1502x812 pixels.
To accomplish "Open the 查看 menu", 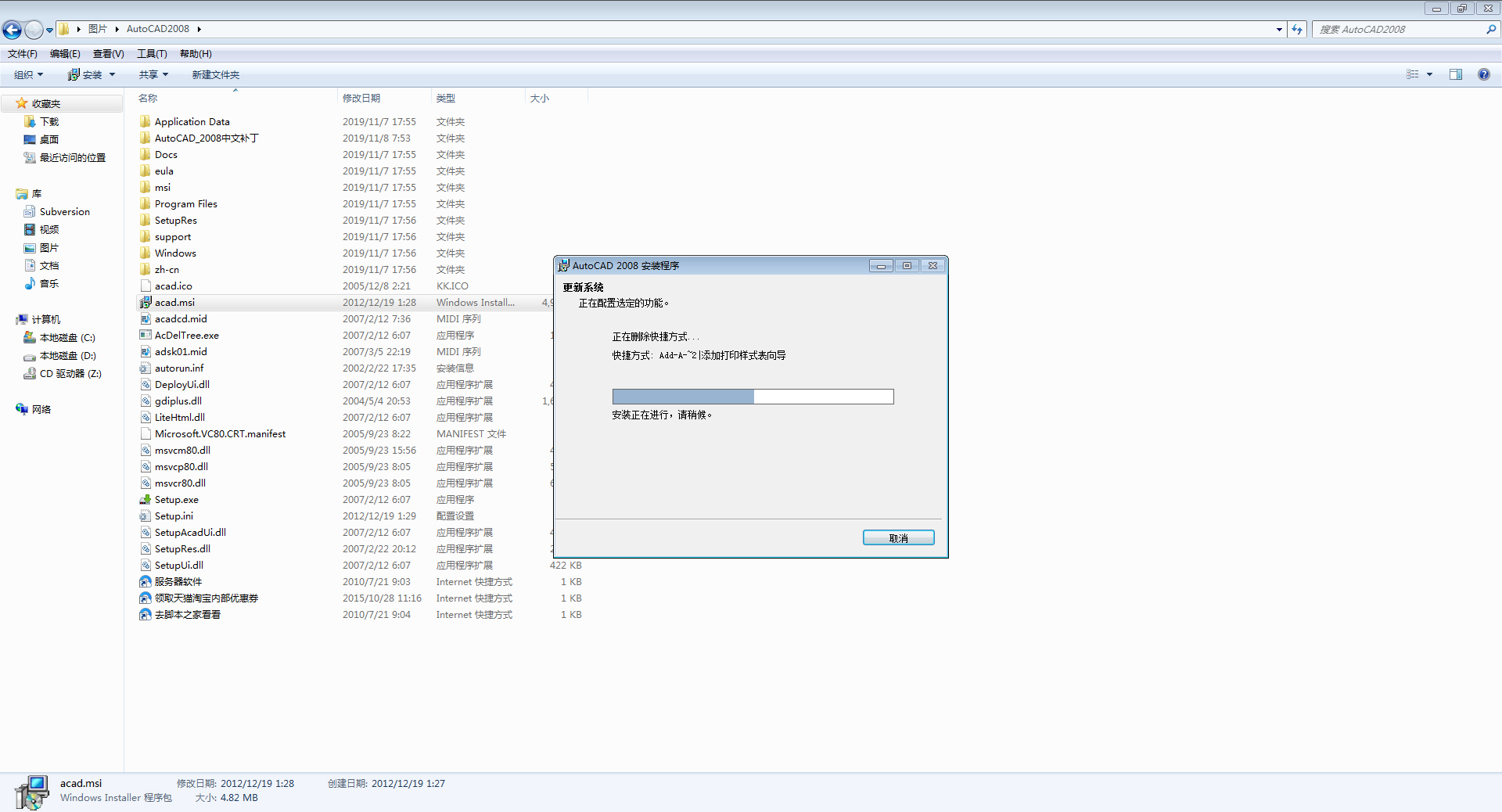I will tap(108, 53).
